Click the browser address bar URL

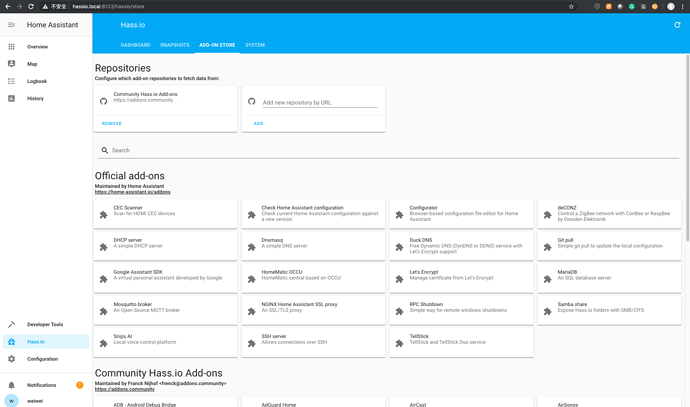[108, 6]
